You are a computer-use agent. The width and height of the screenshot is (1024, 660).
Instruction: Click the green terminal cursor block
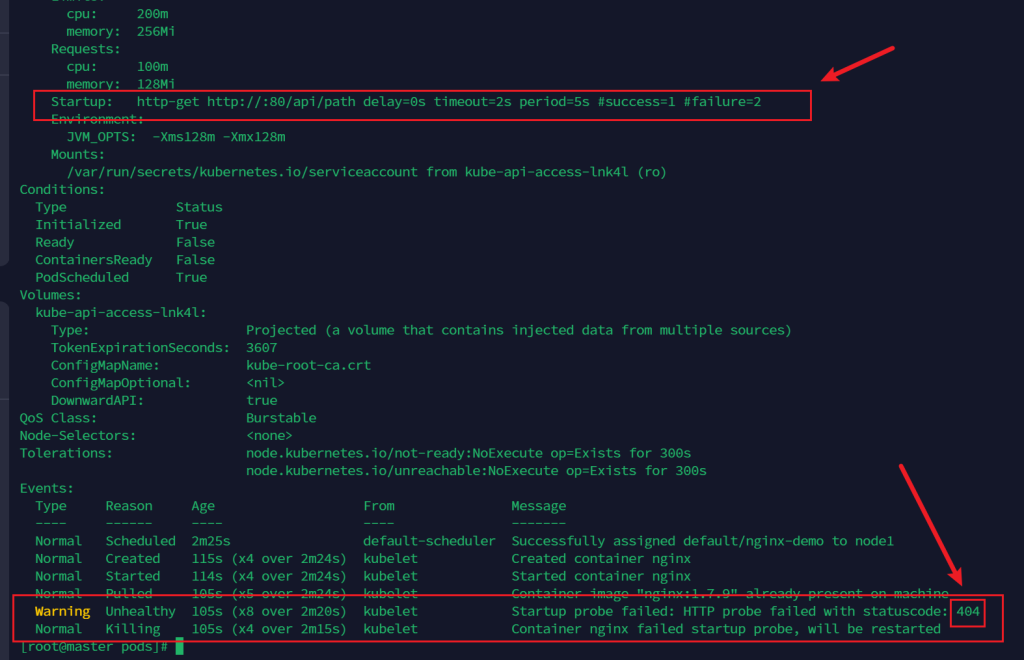click(x=180, y=647)
